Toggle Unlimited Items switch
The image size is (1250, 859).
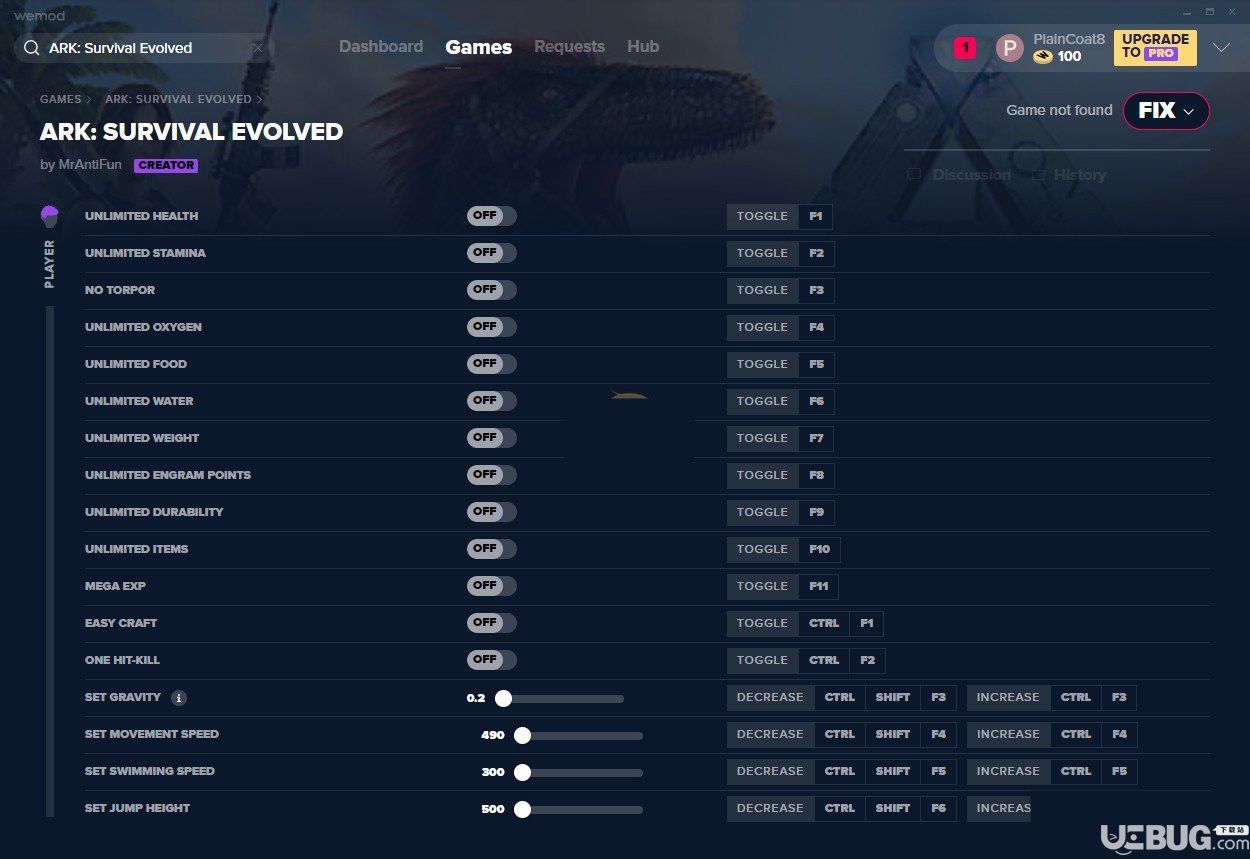coord(491,549)
